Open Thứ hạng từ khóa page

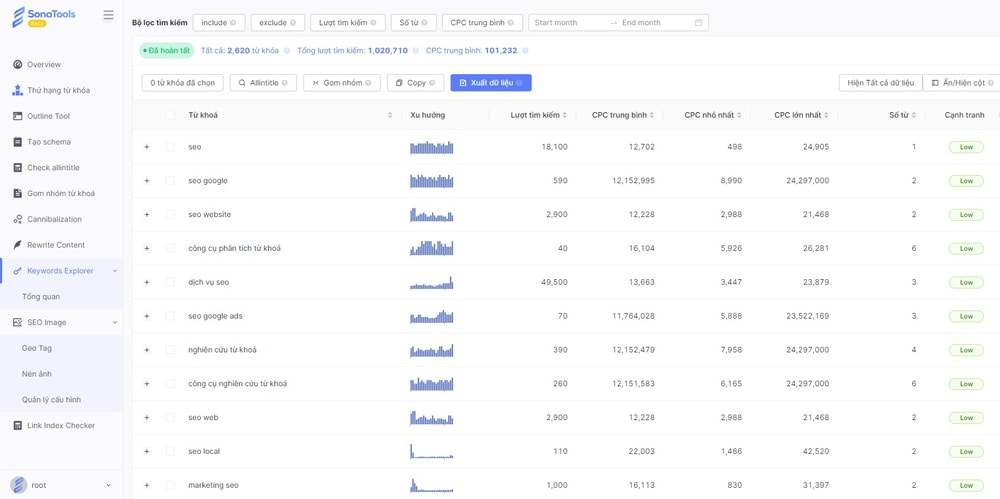tap(58, 91)
